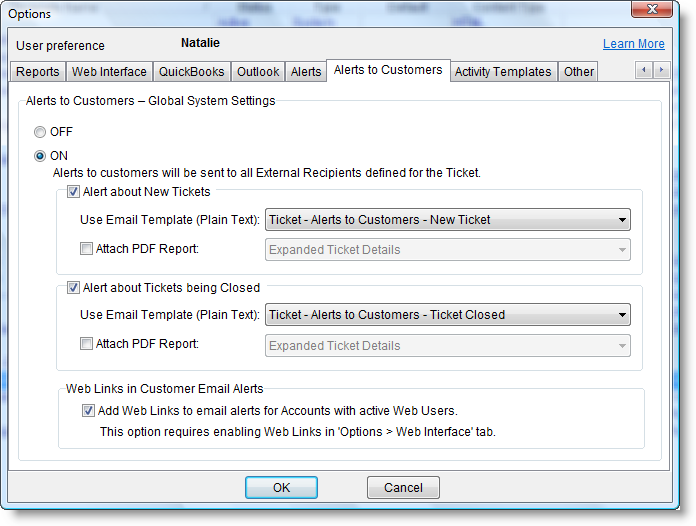The width and height of the screenshot is (696, 526).
Task: Switch to Activity Templates tab
Action: [x=503, y=72]
